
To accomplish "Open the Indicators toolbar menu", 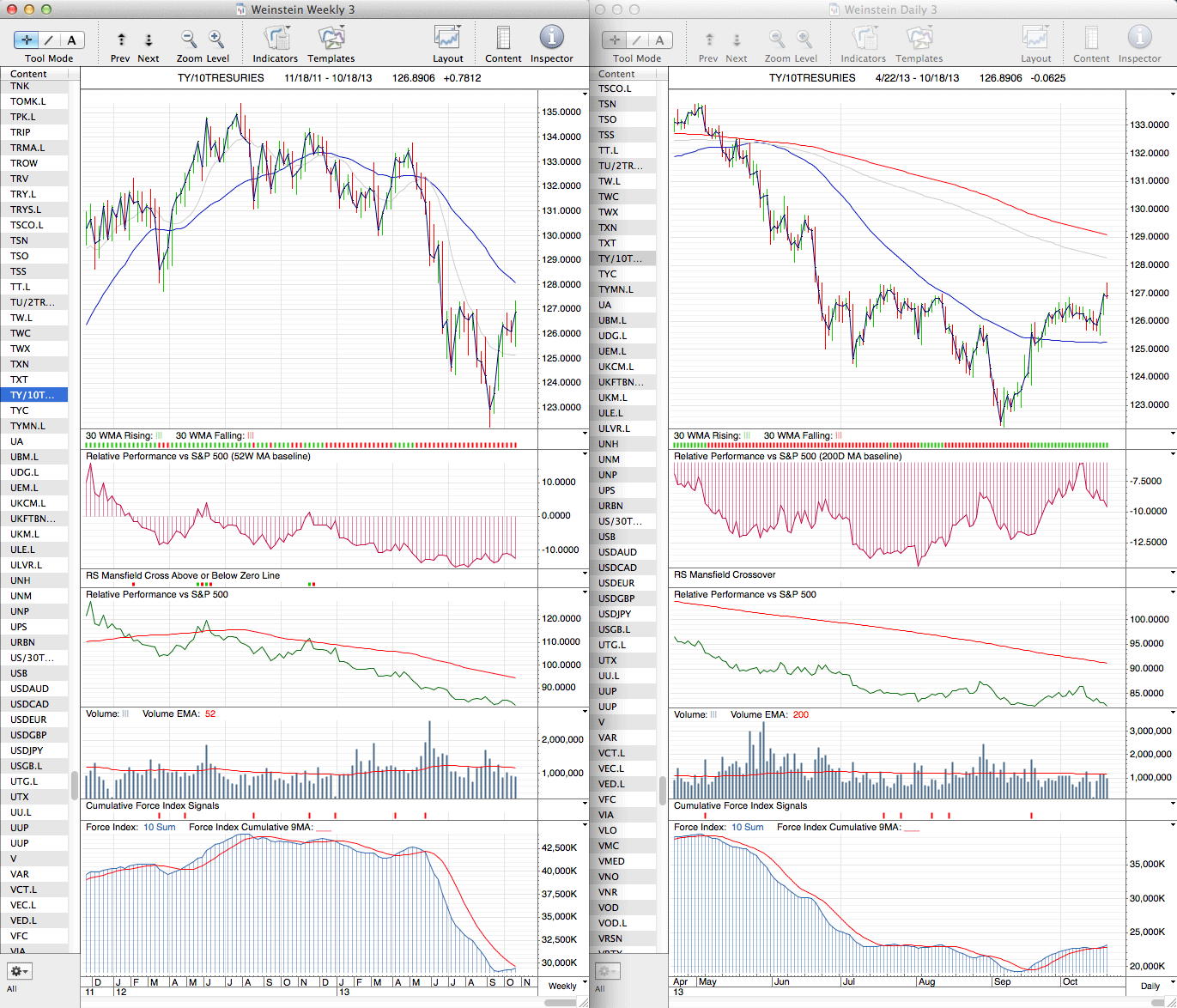I will (x=276, y=39).
